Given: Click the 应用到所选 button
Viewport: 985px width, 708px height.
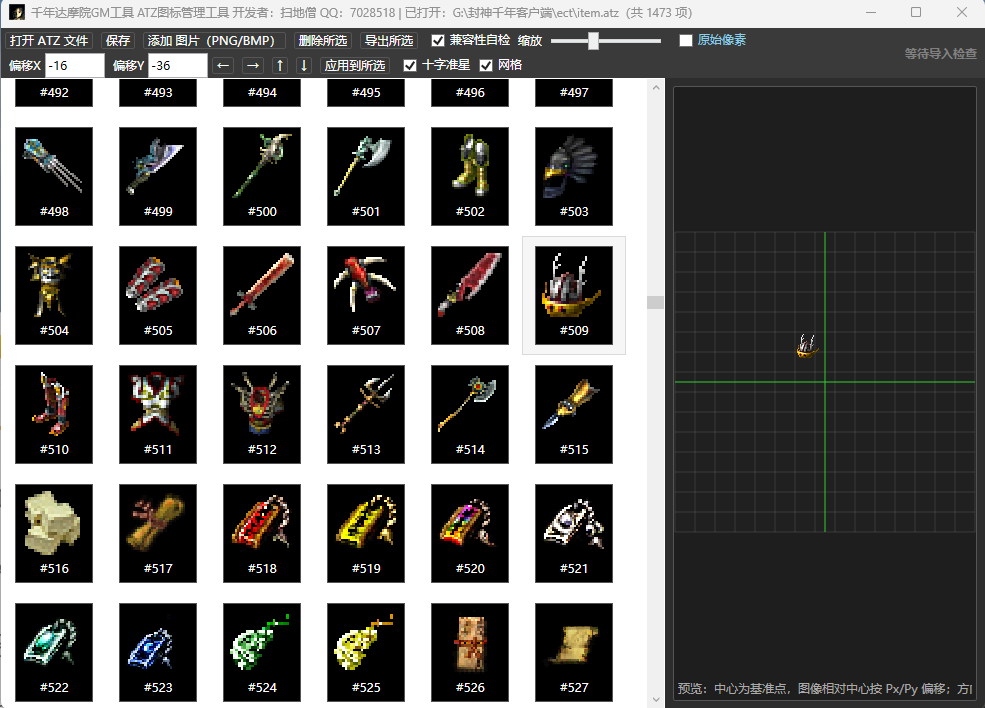Looking at the screenshot, I should point(355,65).
